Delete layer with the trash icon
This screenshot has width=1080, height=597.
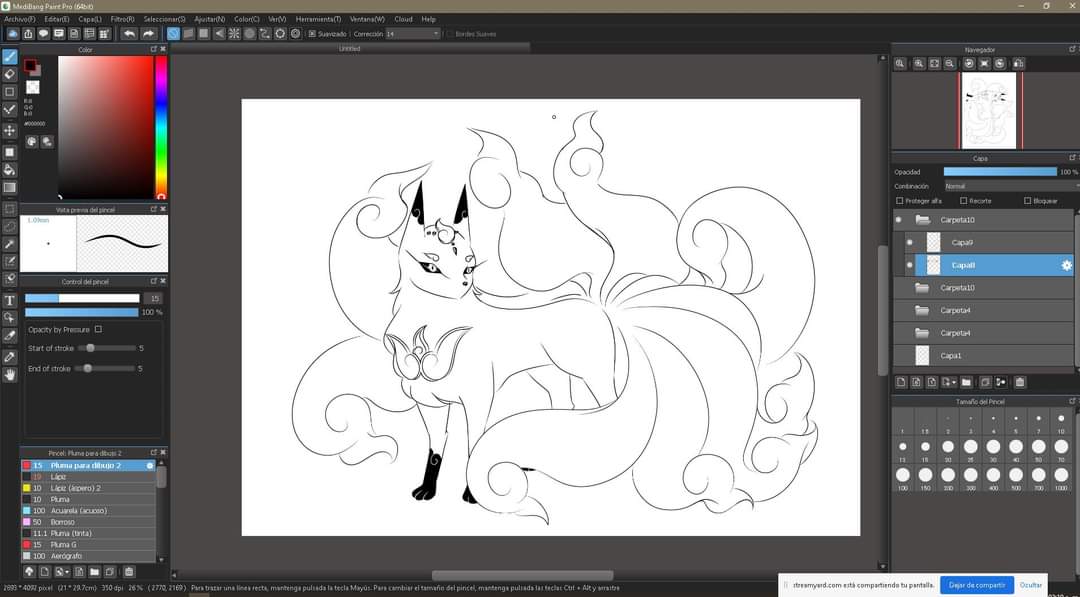point(1020,382)
